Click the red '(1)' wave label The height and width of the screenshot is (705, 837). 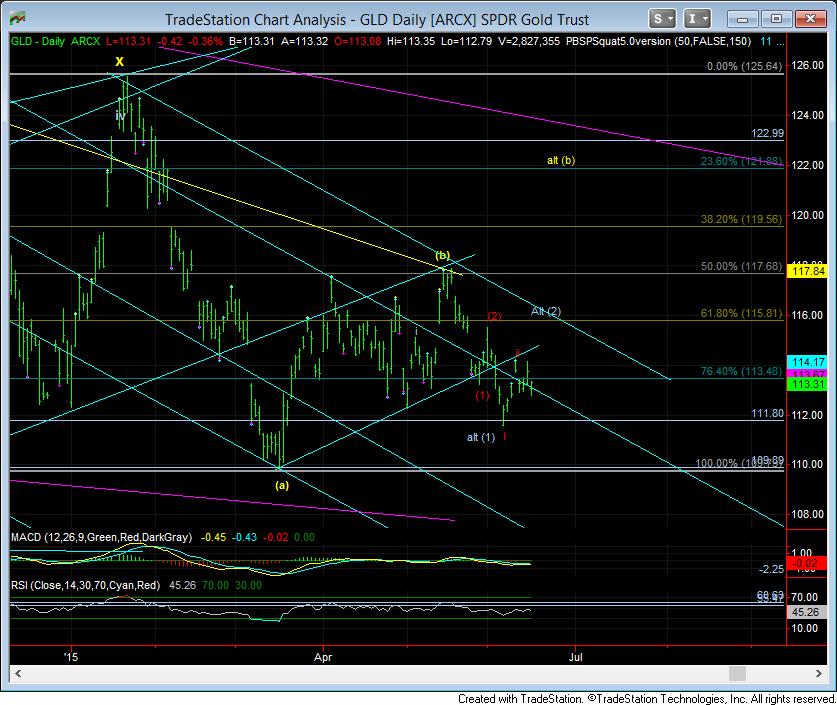(483, 395)
